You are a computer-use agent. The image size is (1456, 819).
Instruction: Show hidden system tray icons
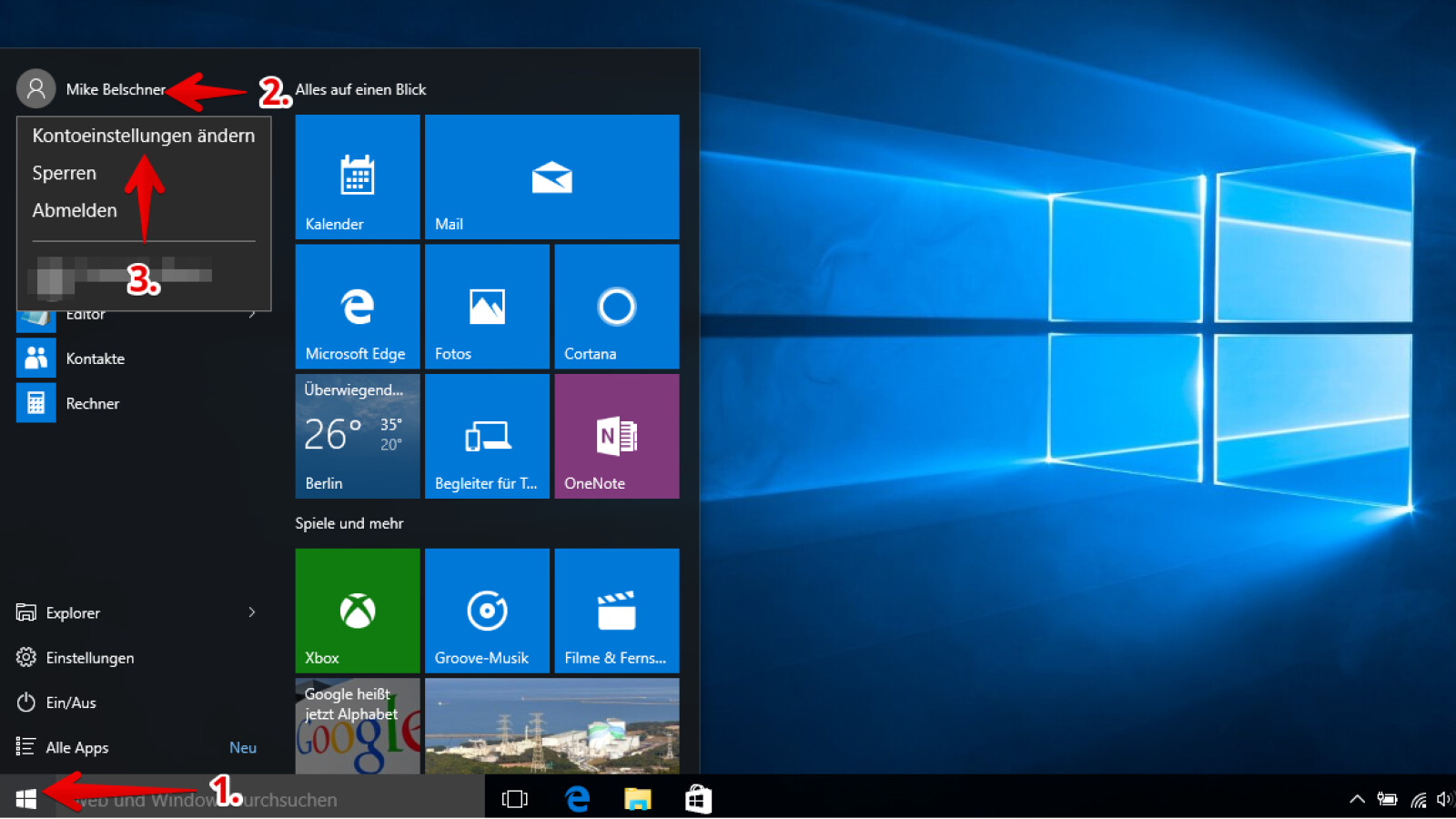1357,799
